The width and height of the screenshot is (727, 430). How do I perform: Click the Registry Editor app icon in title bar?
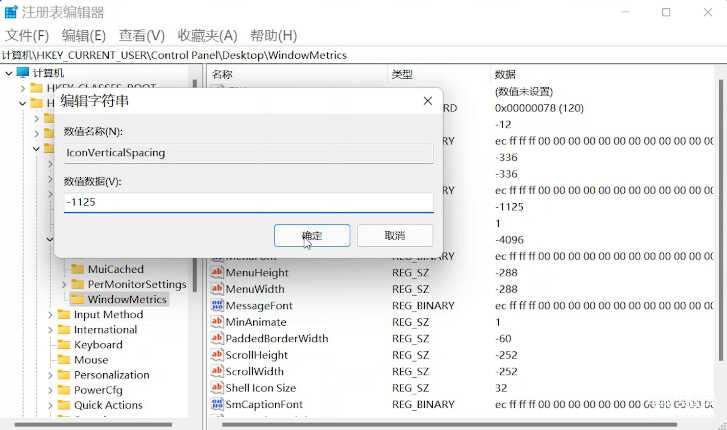pyautogui.click(x=10, y=12)
